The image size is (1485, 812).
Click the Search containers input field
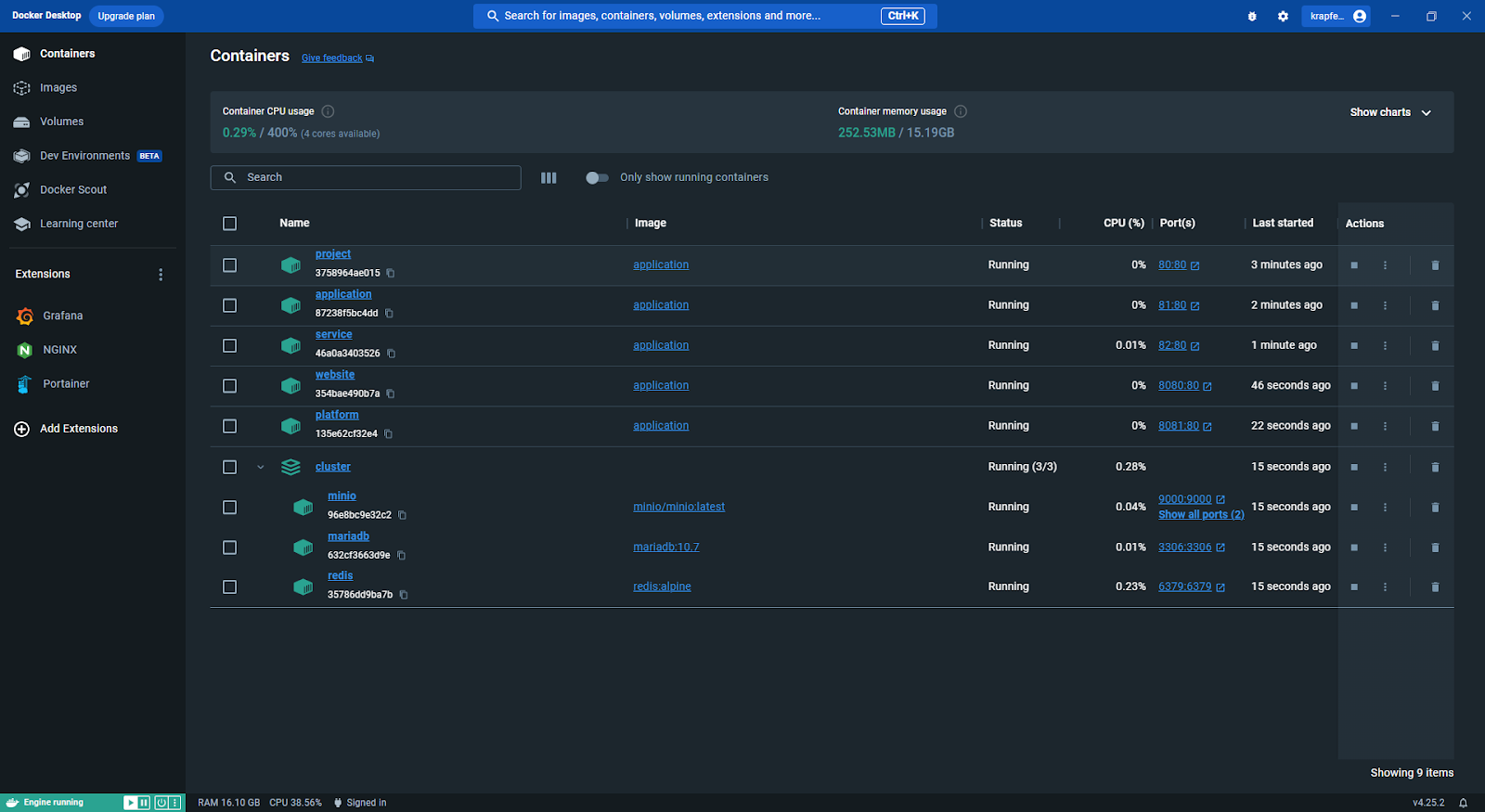(366, 177)
